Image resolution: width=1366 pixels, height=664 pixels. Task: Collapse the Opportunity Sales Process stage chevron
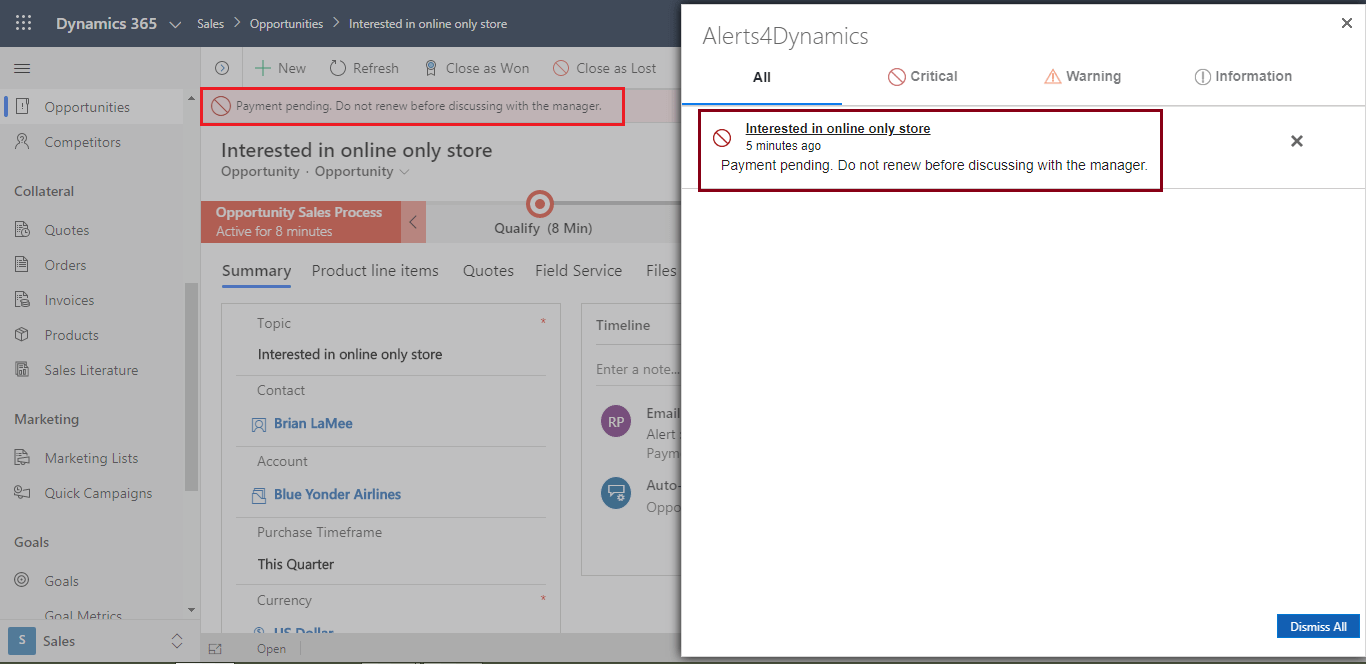point(413,221)
